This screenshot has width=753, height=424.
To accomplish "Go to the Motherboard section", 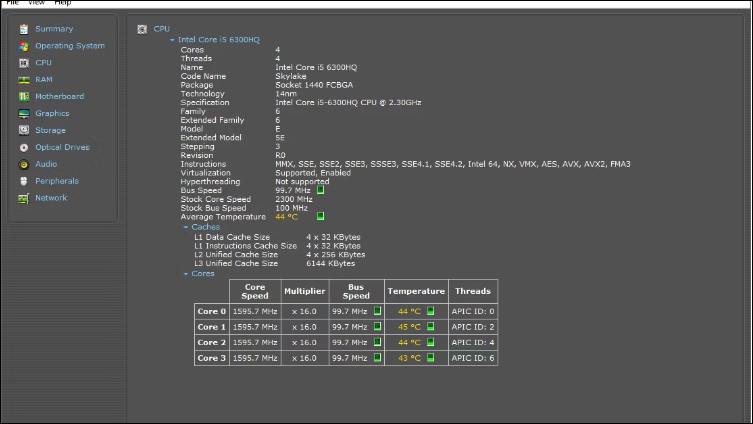I will click(60, 96).
